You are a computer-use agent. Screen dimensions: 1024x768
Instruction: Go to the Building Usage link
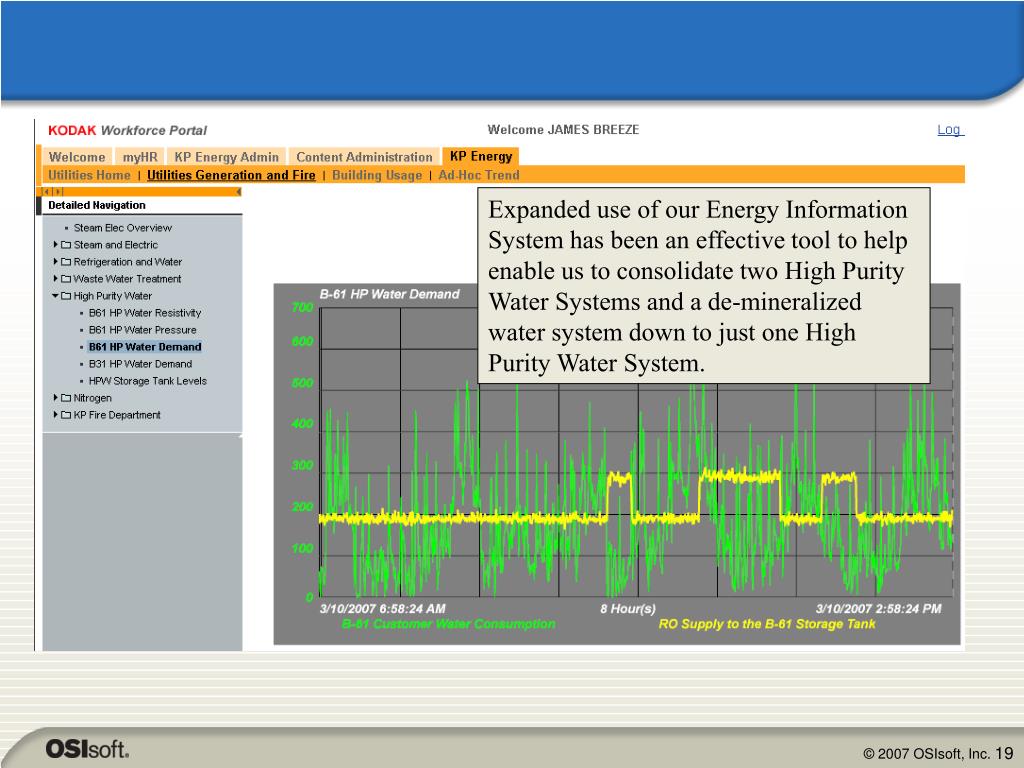coord(377,175)
